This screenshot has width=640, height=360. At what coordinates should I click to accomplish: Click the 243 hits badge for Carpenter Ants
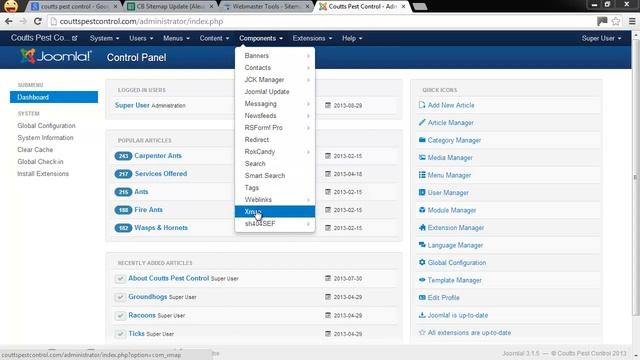(x=123, y=156)
